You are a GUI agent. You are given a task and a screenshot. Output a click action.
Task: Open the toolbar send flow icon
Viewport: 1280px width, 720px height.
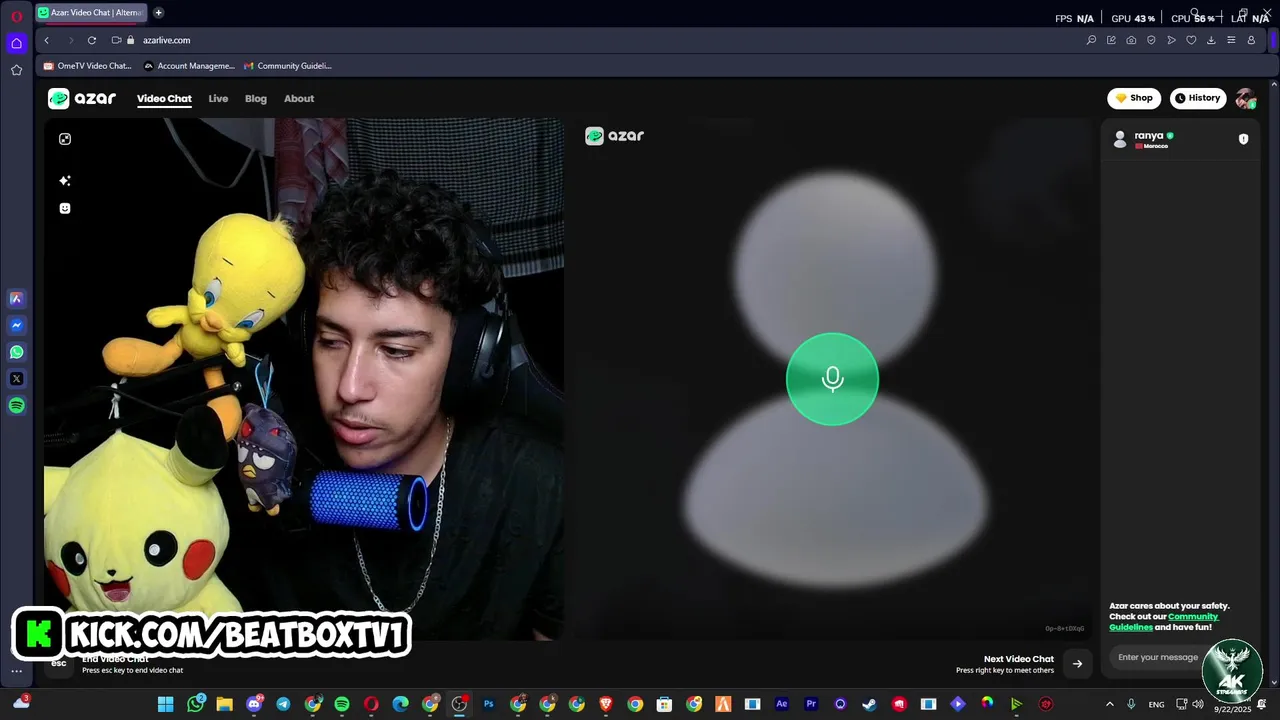[x=1171, y=40]
